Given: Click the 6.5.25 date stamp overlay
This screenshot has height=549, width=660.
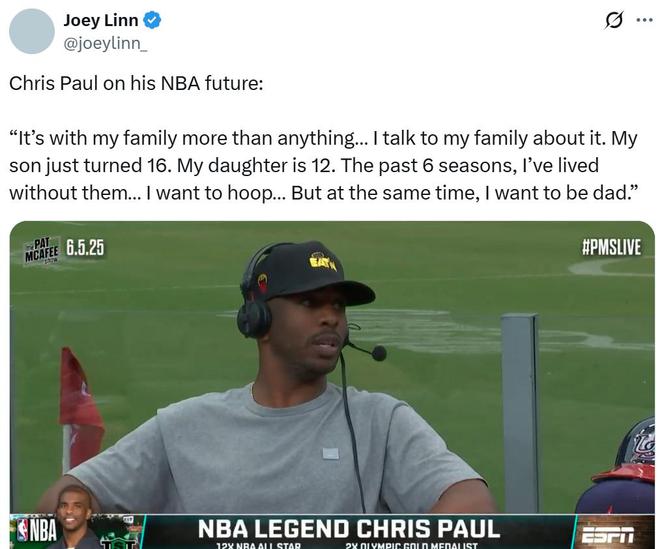Looking at the screenshot, I should pos(85,248).
